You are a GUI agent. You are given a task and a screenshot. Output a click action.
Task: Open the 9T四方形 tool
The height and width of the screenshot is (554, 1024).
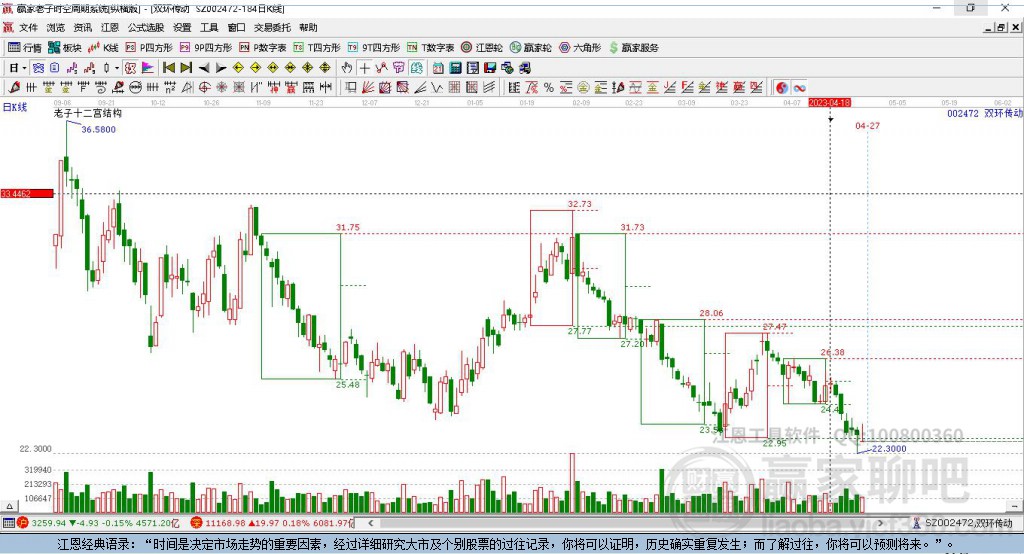(x=374, y=48)
